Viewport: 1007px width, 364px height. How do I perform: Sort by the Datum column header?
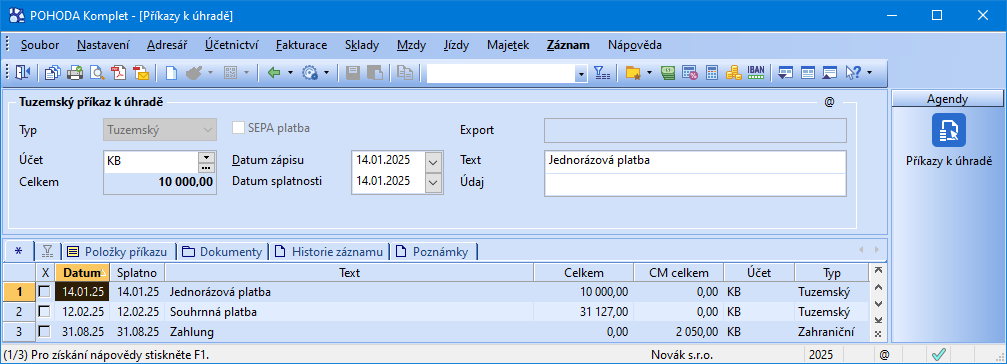pos(83,272)
